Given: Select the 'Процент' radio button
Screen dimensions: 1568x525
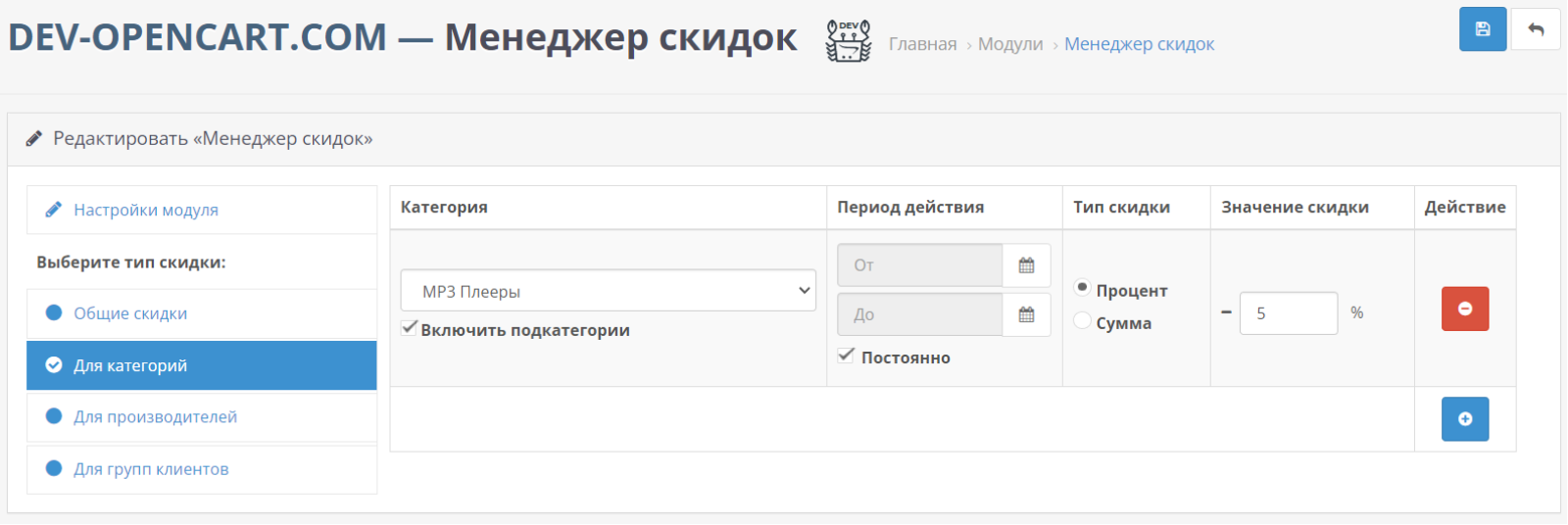Looking at the screenshot, I should pyautogui.click(x=1082, y=288).
